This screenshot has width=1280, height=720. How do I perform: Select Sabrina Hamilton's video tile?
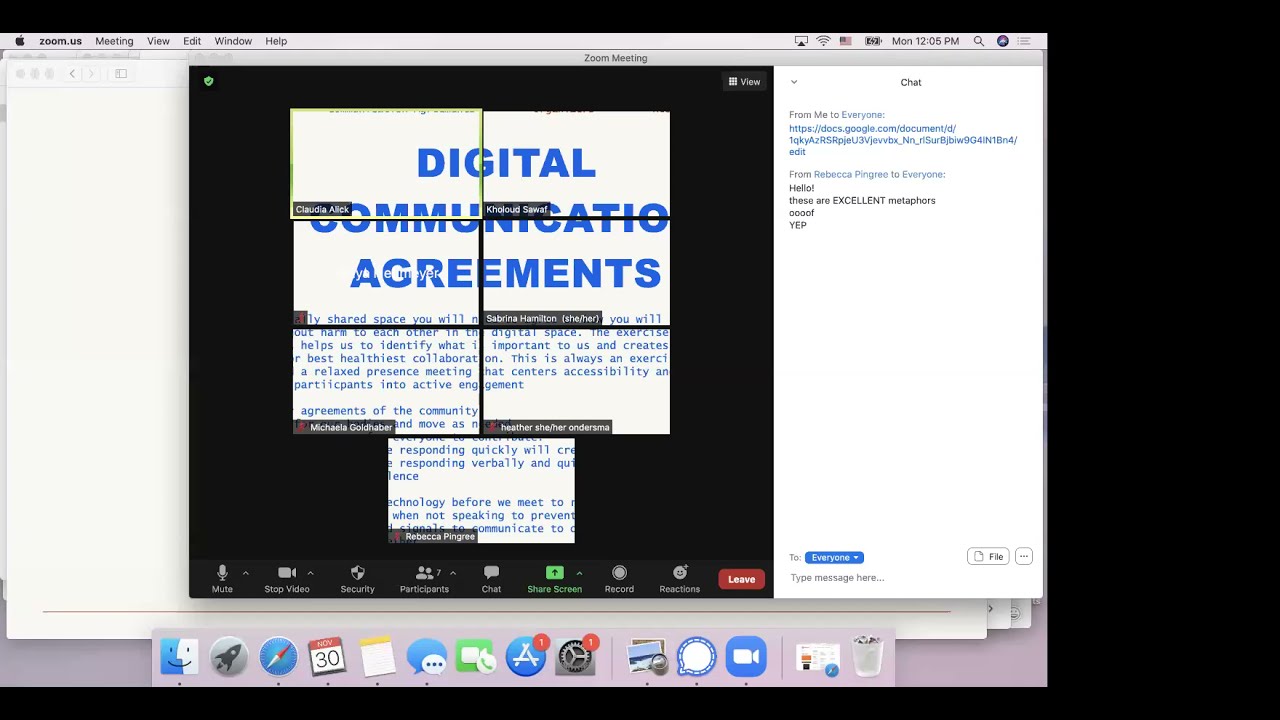(x=576, y=272)
